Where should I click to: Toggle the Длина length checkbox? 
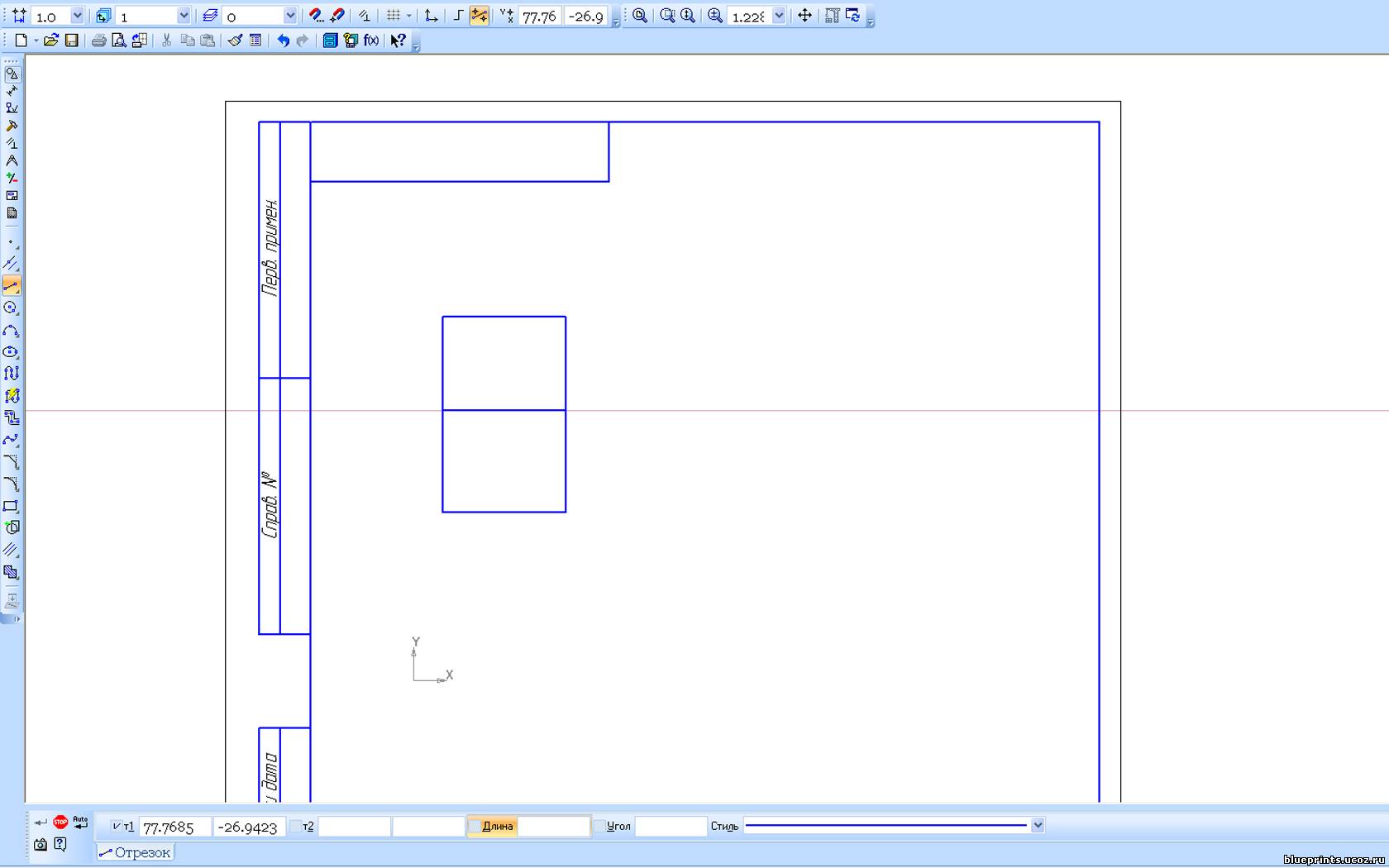click(475, 827)
